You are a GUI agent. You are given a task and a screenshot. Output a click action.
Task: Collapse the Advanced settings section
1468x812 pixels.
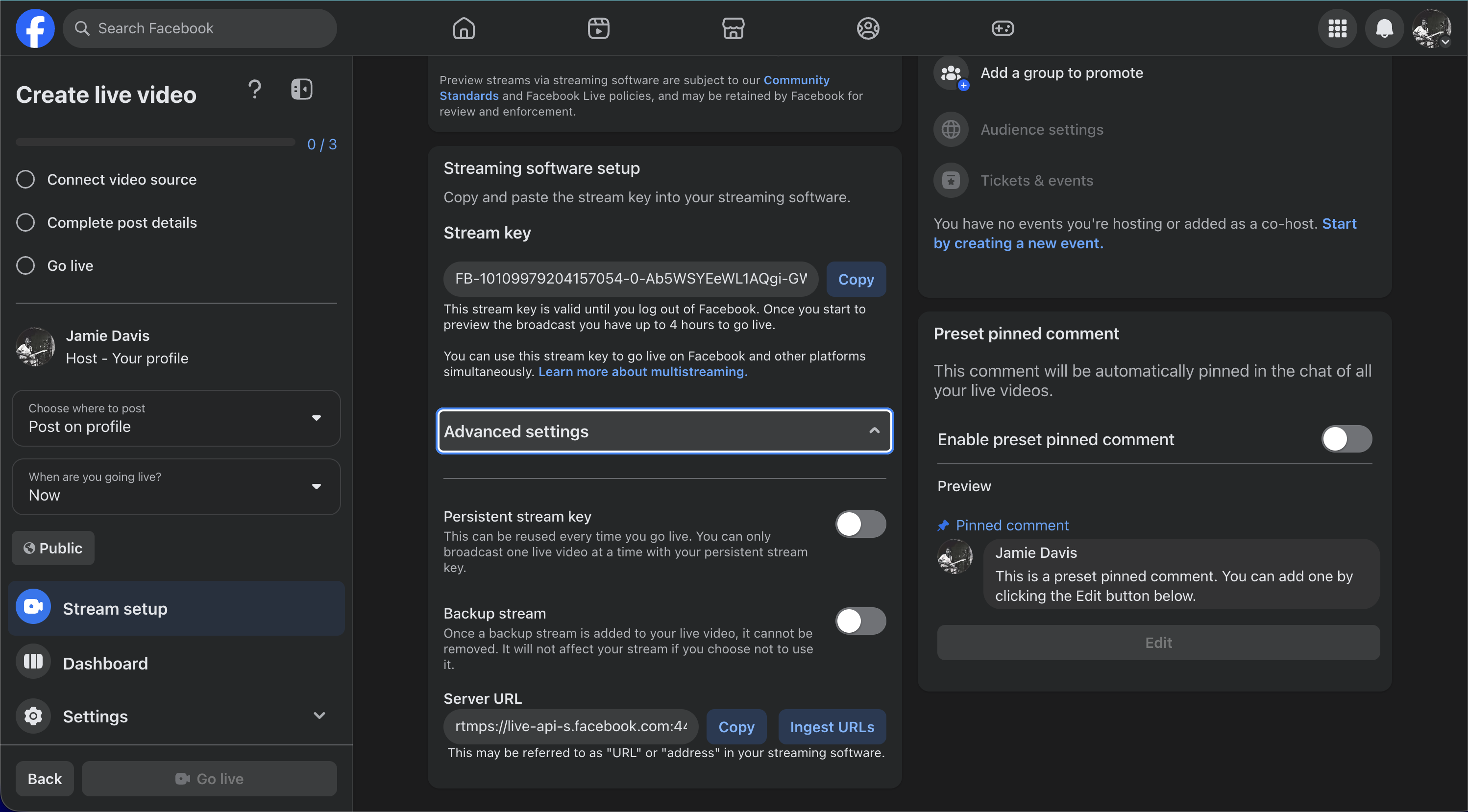point(664,431)
